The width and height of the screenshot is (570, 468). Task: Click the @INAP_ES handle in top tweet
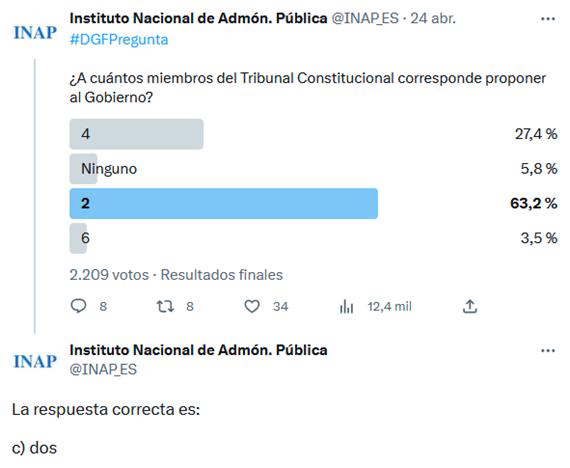click(365, 18)
